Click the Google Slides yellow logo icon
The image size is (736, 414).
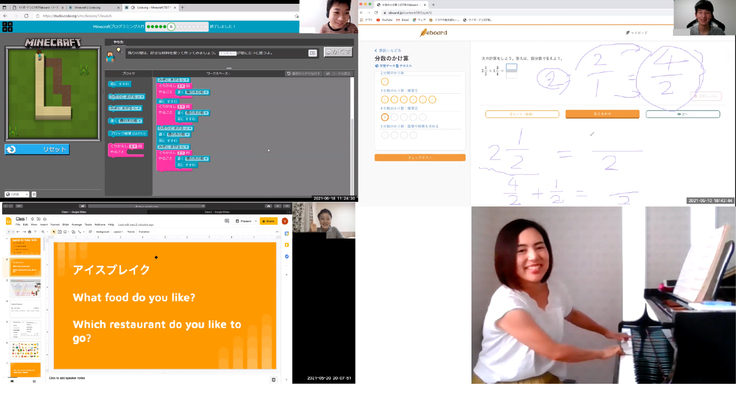pos(9,221)
